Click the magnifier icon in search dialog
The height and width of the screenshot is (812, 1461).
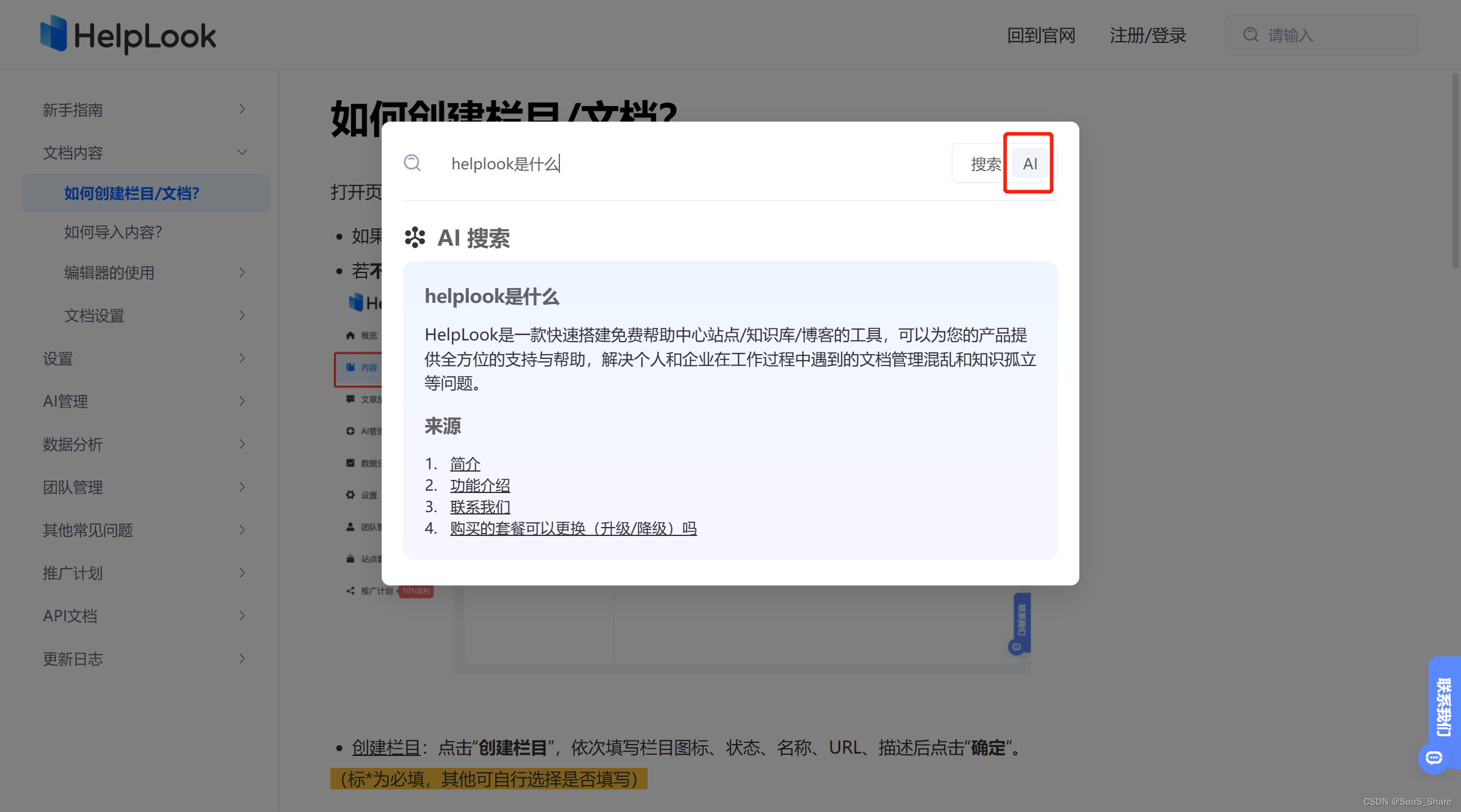[413, 163]
